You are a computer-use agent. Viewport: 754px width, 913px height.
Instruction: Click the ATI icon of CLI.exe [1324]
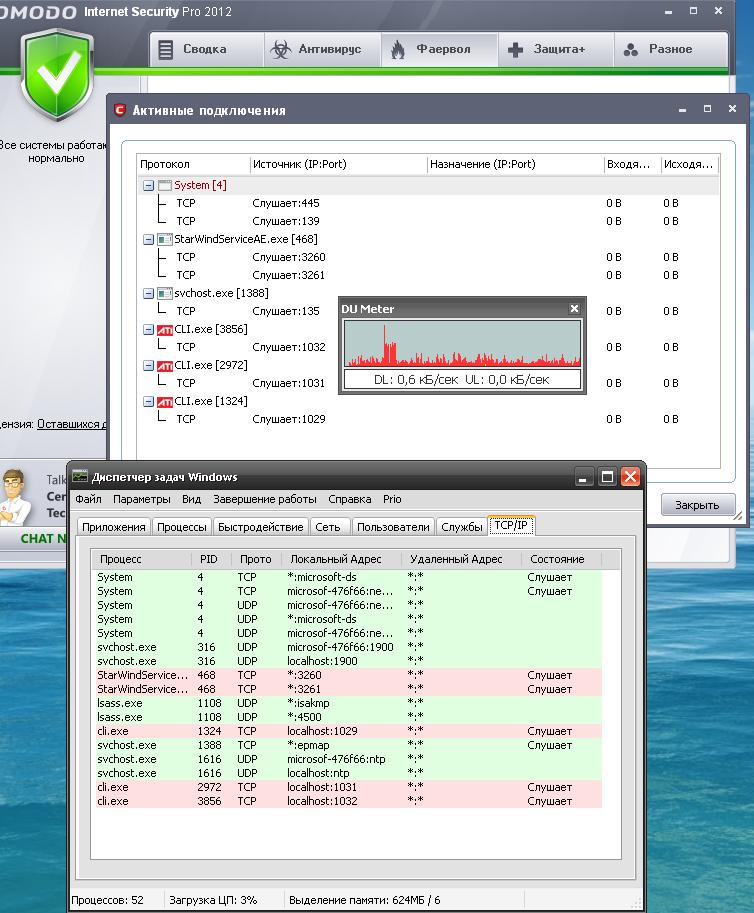pyautogui.click(x=165, y=402)
